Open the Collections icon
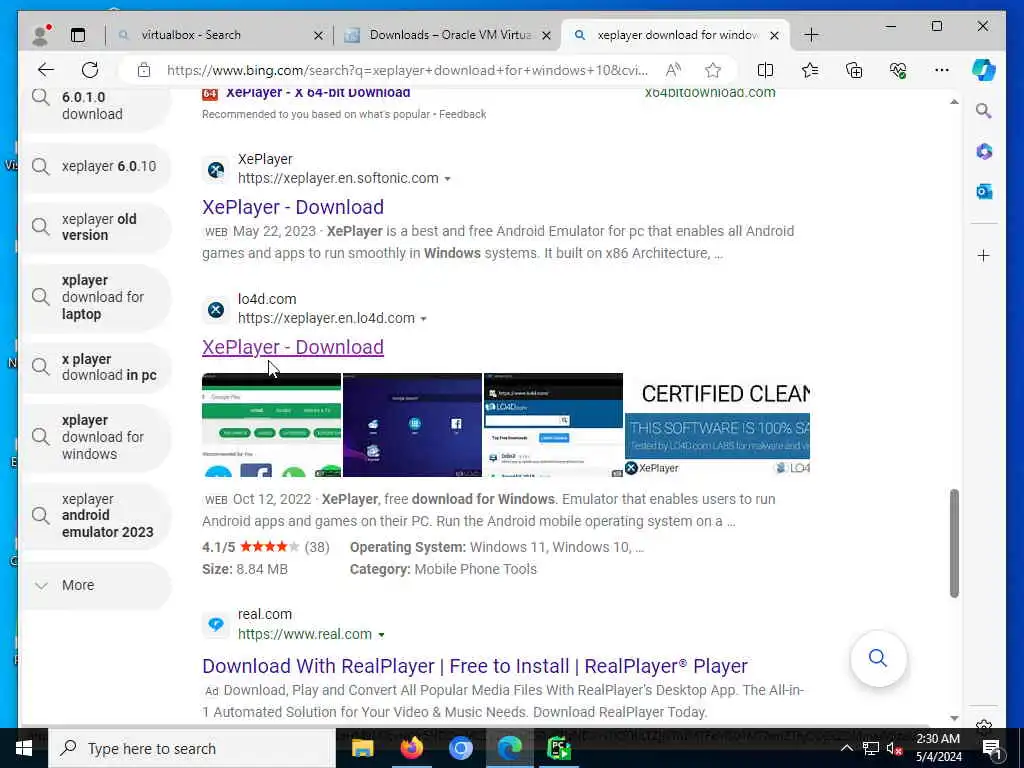Viewport: 1024px width, 768px height. pyautogui.click(x=854, y=70)
